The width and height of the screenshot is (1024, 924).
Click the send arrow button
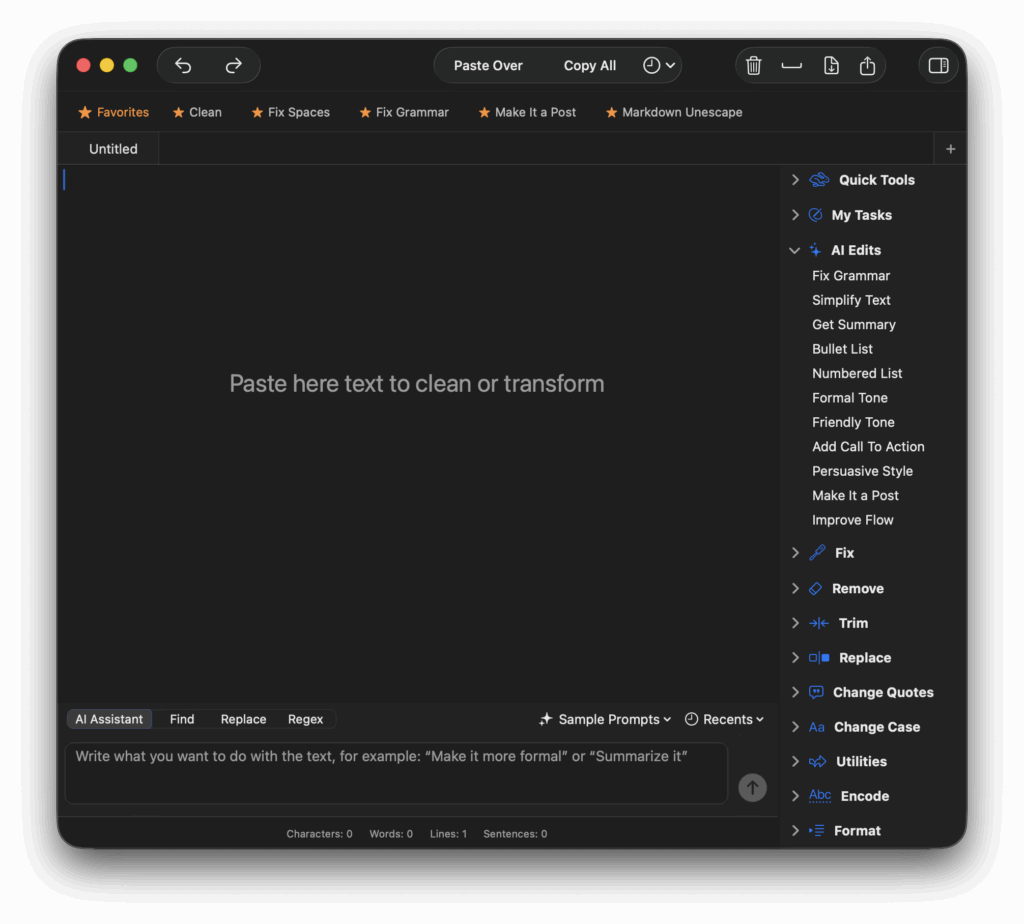click(x=752, y=787)
